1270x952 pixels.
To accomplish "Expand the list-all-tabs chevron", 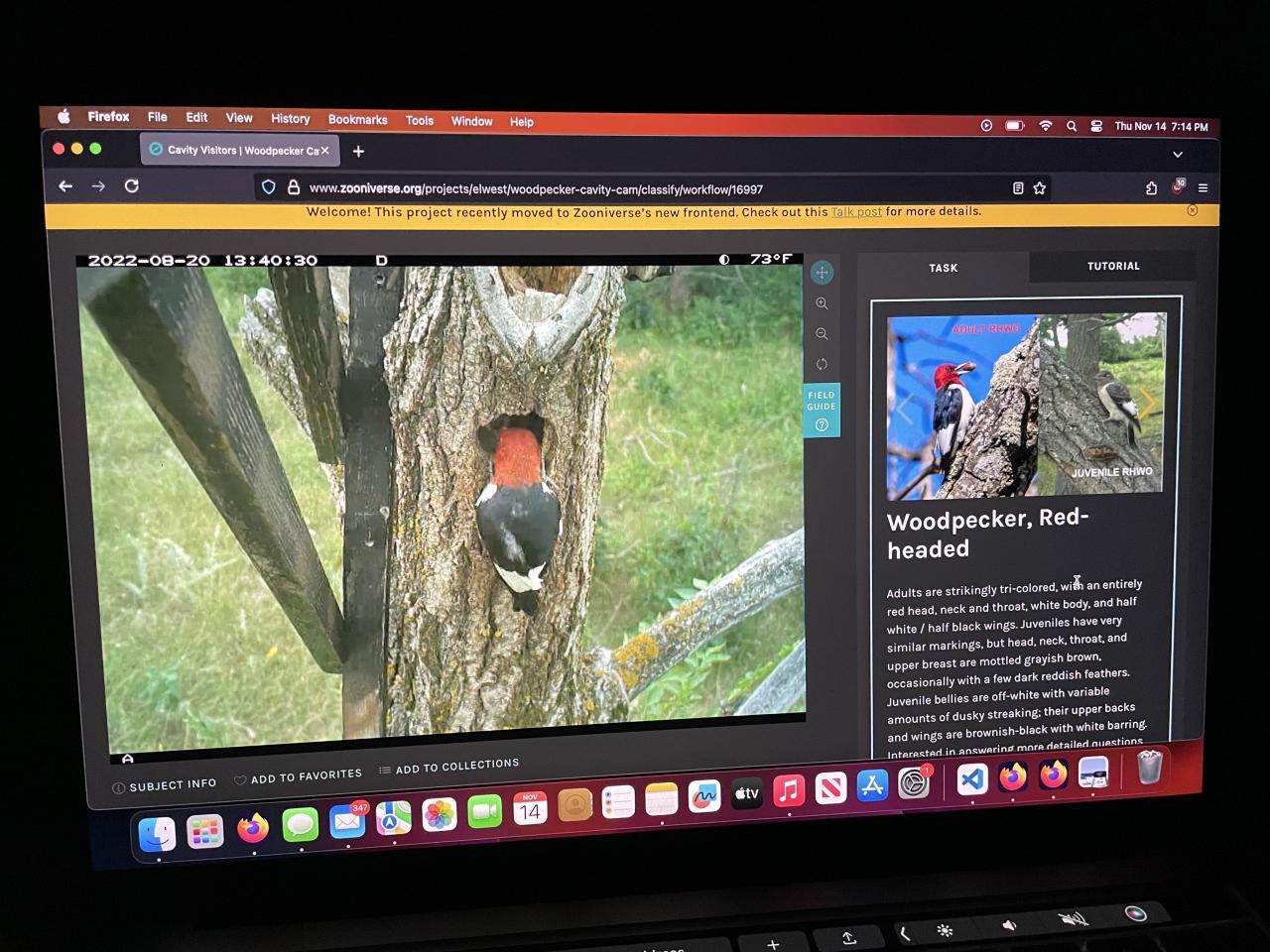I will 1178,155.
